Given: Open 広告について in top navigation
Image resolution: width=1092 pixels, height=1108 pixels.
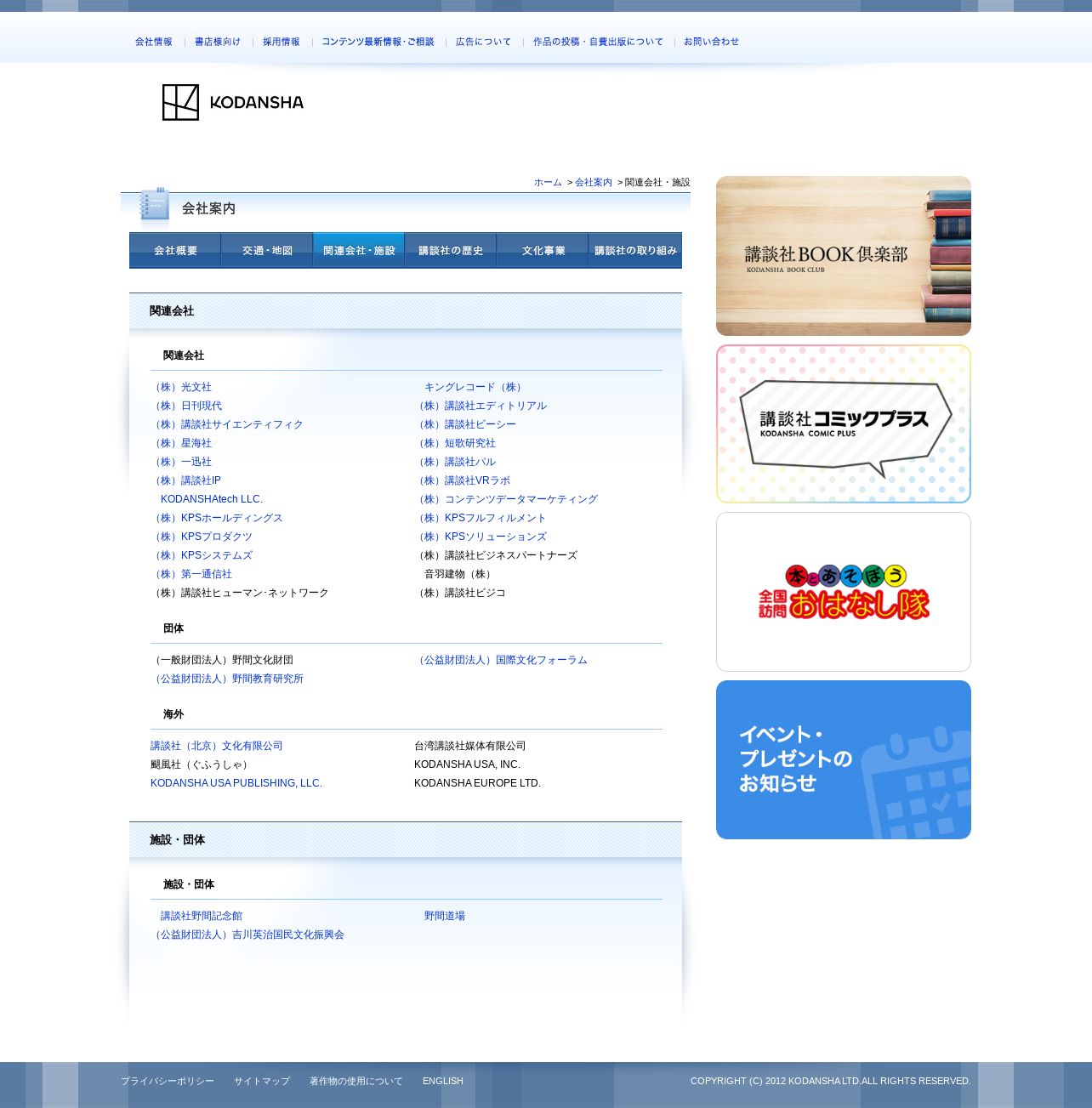Looking at the screenshot, I should click(484, 42).
